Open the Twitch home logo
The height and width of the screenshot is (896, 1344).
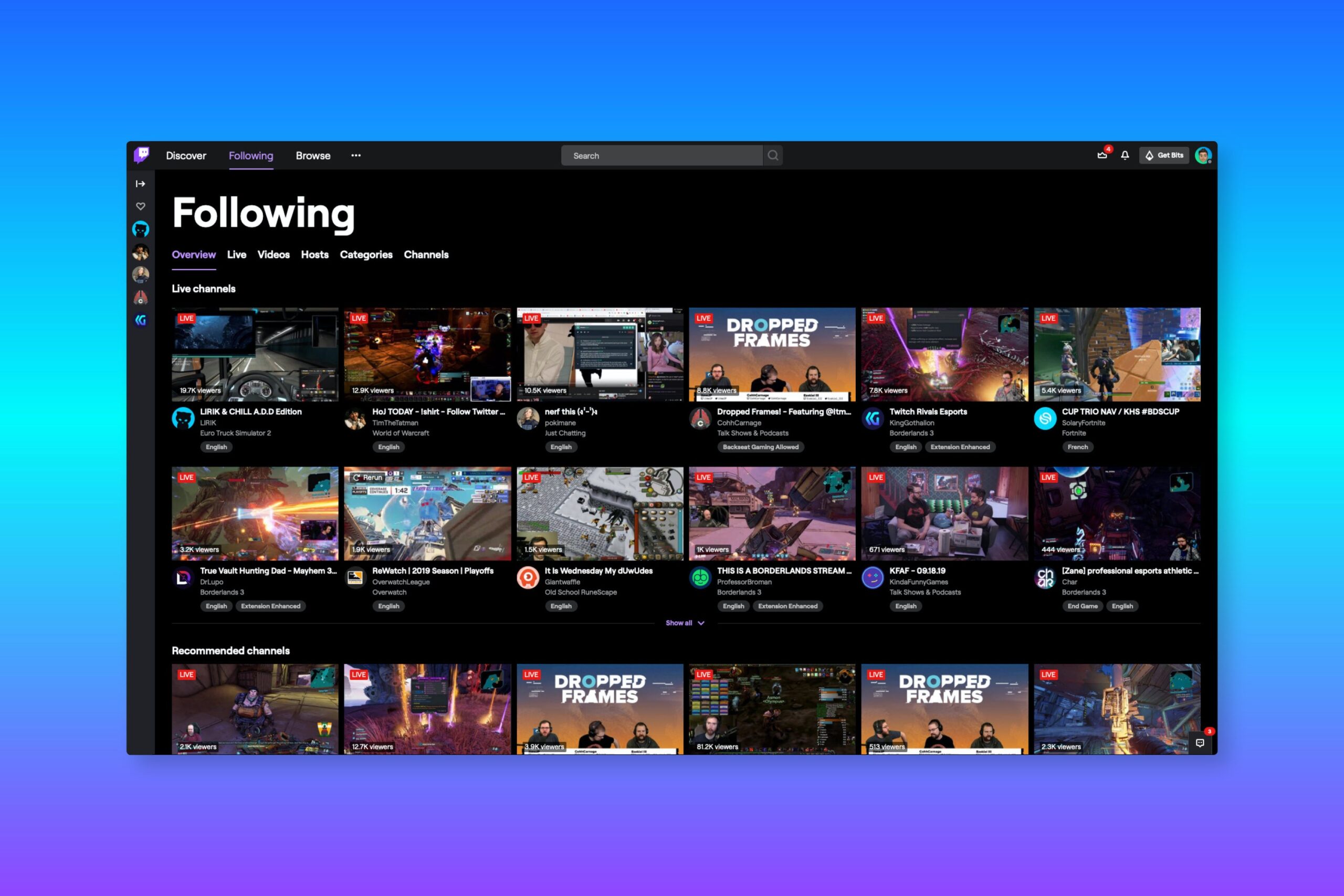tap(142, 155)
